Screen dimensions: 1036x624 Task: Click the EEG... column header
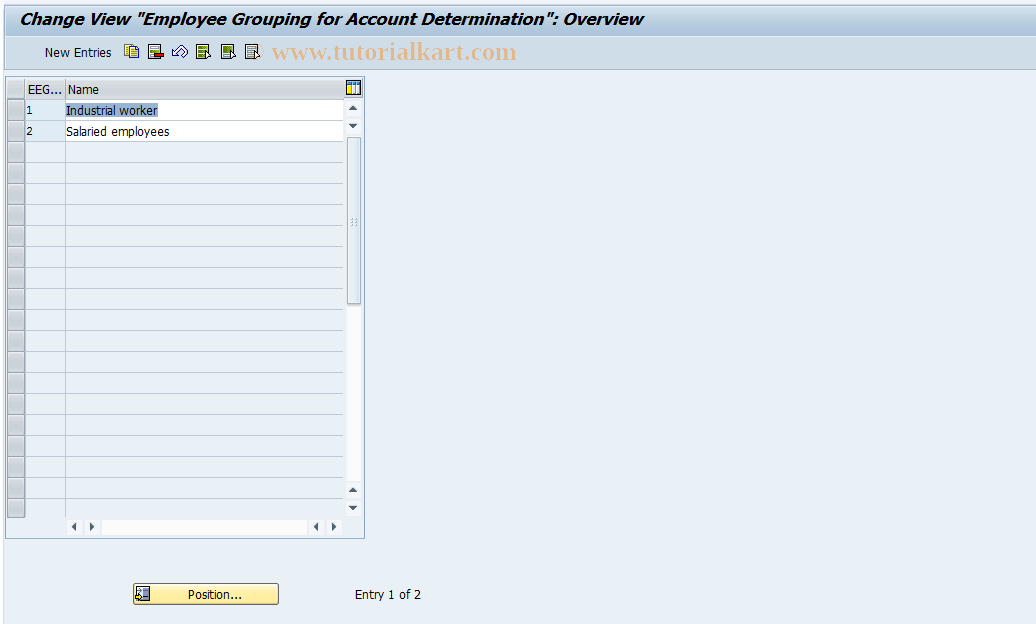coord(45,89)
